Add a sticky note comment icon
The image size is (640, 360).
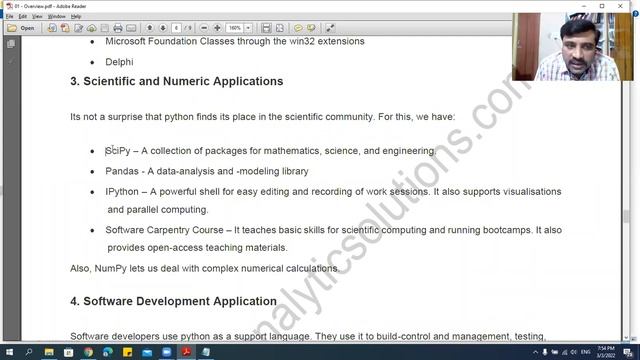point(298,28)
